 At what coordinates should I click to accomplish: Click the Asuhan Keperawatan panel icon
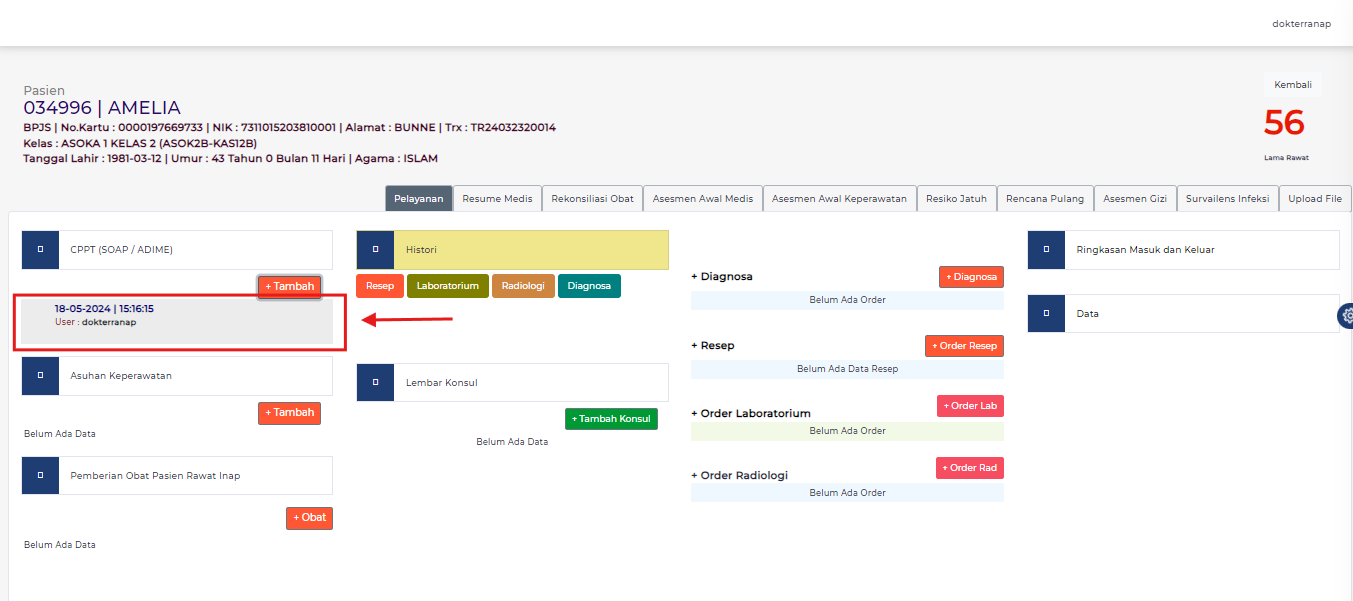click(x=40, y=376)
